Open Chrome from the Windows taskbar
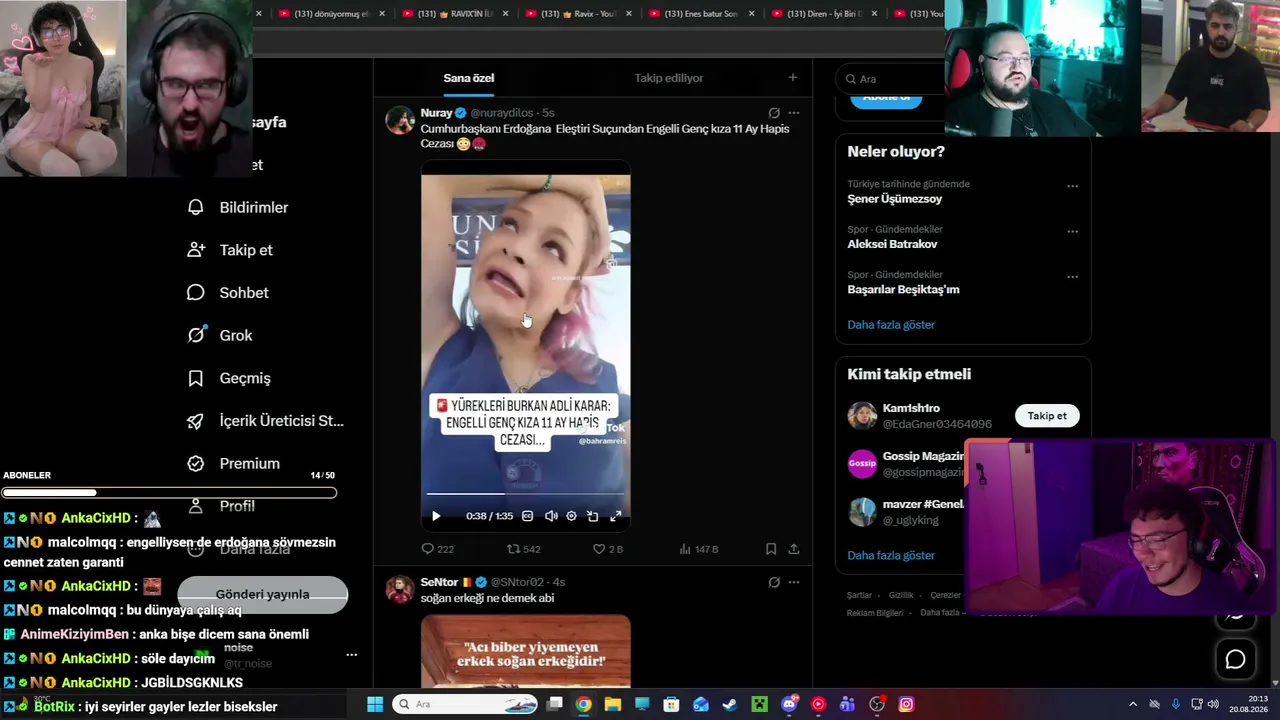 [x=583, y=704]
